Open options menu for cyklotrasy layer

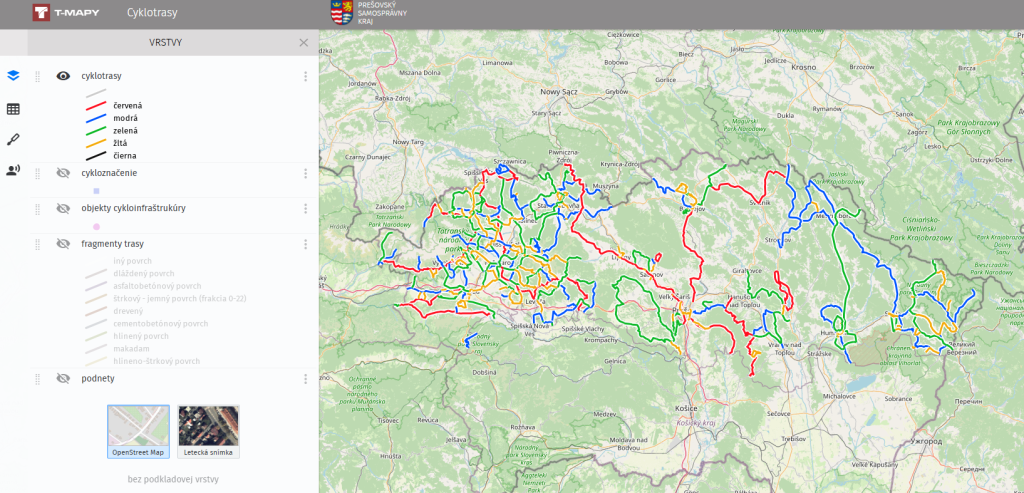(x=305, y=76)
